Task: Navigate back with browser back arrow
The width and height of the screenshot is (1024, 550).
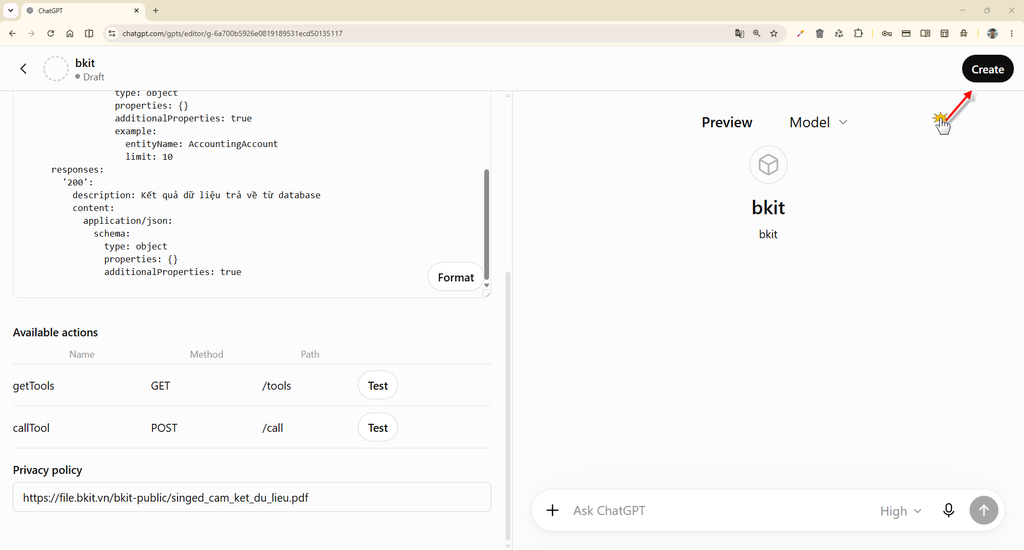Action: click(12, 33)
